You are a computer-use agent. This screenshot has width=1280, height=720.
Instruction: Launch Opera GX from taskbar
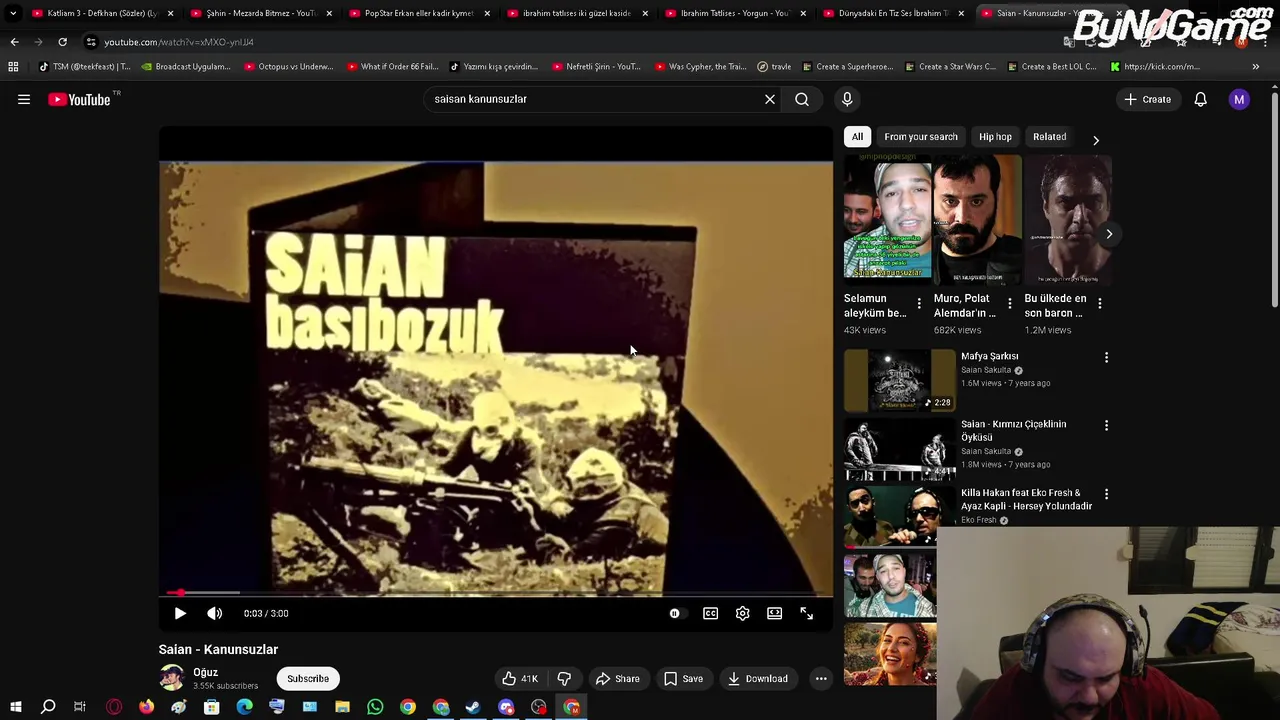(114, 708)
